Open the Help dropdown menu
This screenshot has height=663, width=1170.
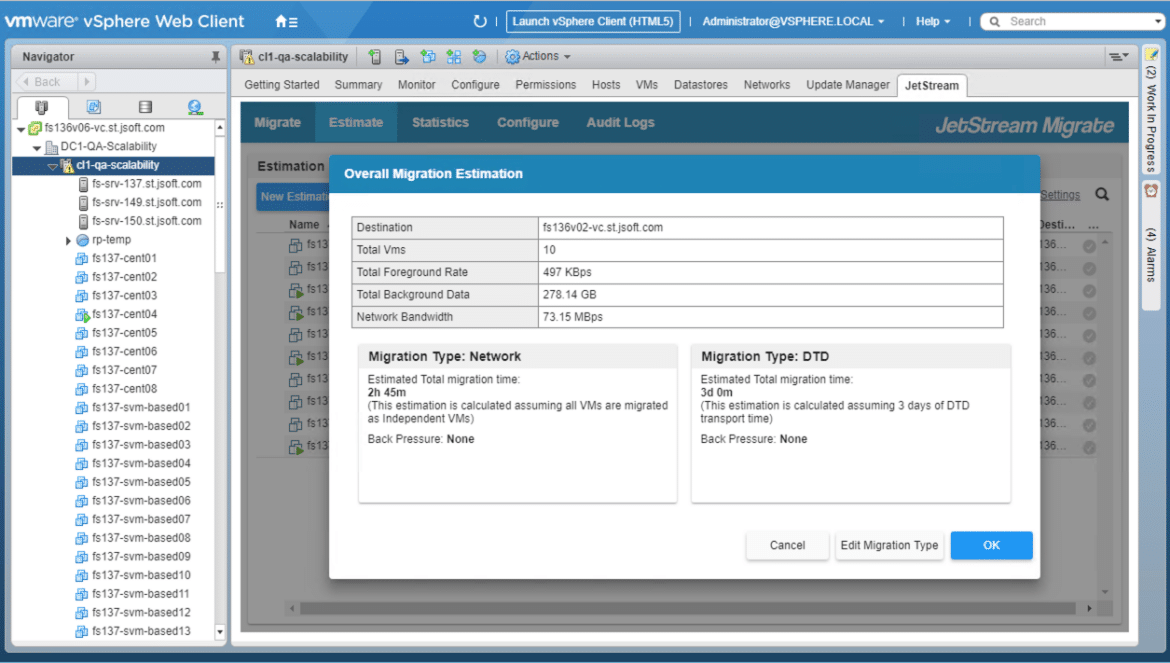pos(933,22)
